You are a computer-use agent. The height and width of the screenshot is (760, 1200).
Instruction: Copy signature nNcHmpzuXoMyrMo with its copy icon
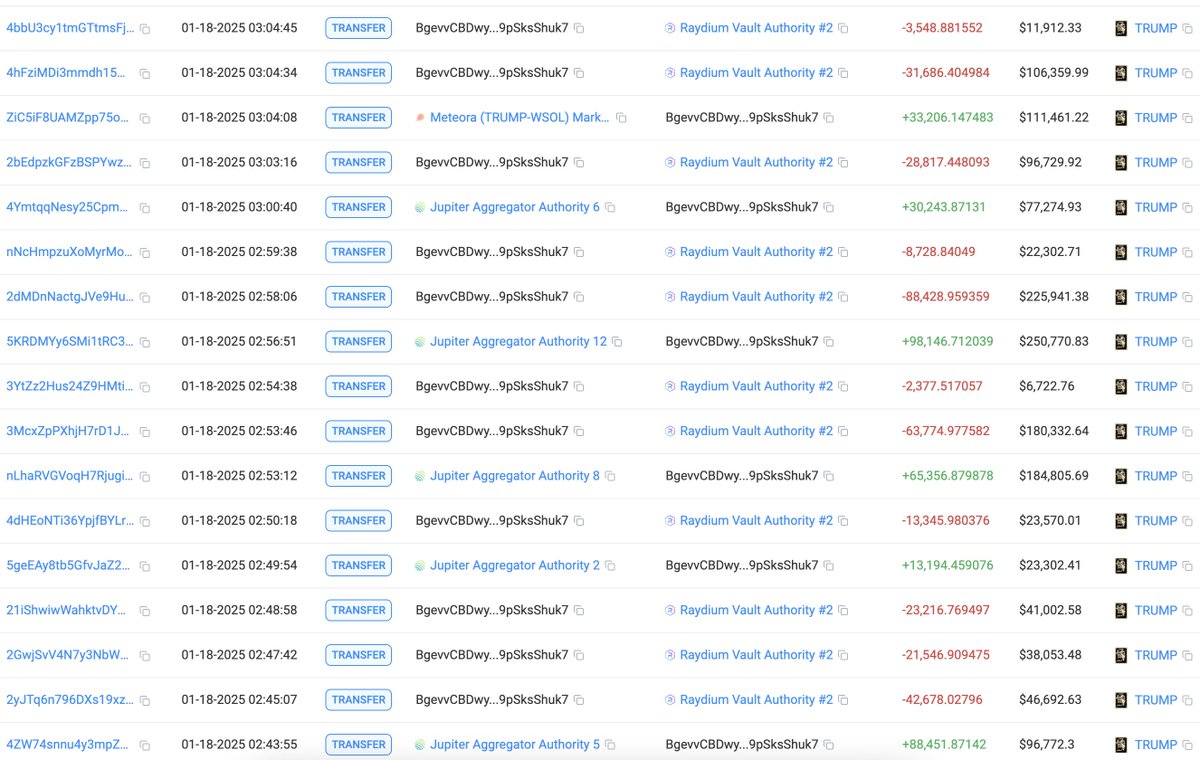145,253
